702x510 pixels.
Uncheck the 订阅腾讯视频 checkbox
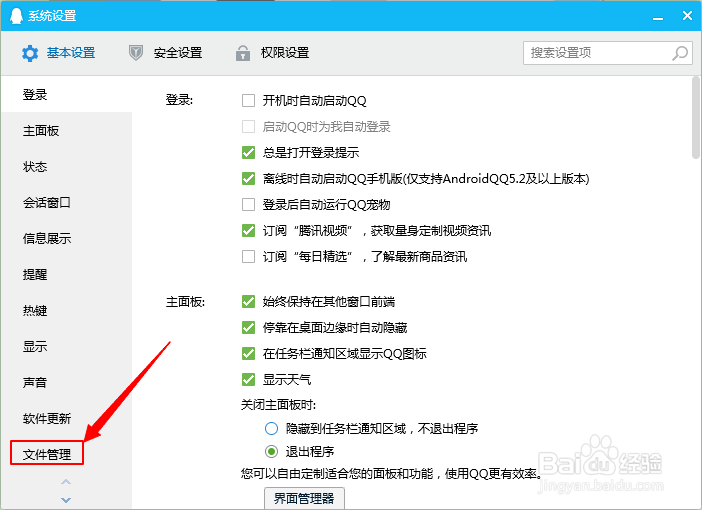248,230
